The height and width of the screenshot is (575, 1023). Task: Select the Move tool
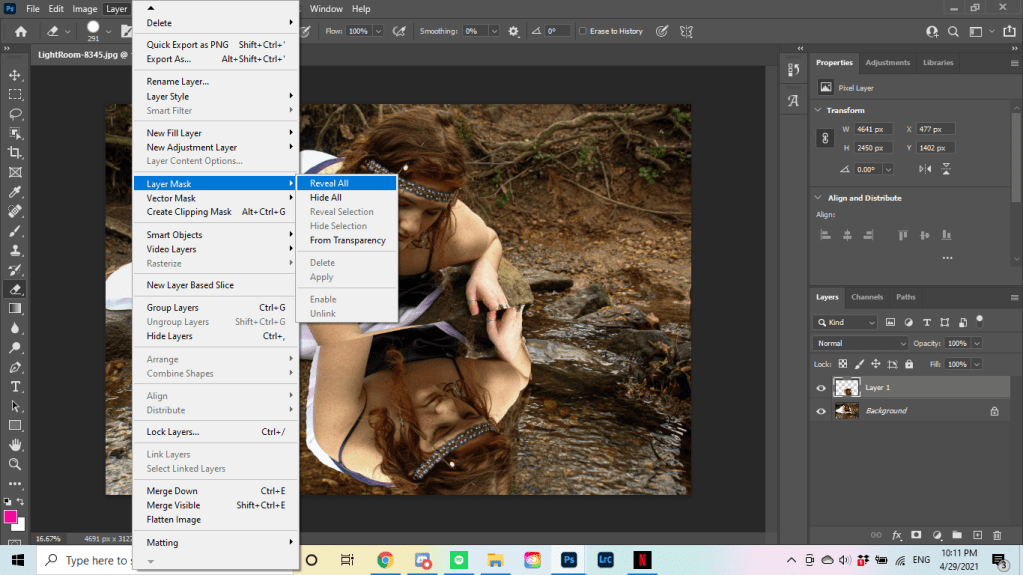point(15,75)
